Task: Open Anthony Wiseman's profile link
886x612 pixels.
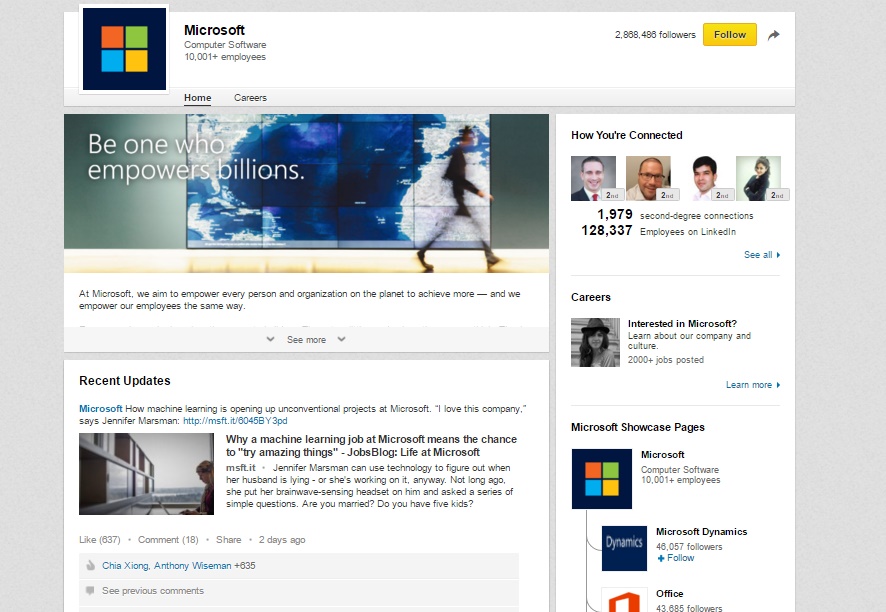Action: 193,566
